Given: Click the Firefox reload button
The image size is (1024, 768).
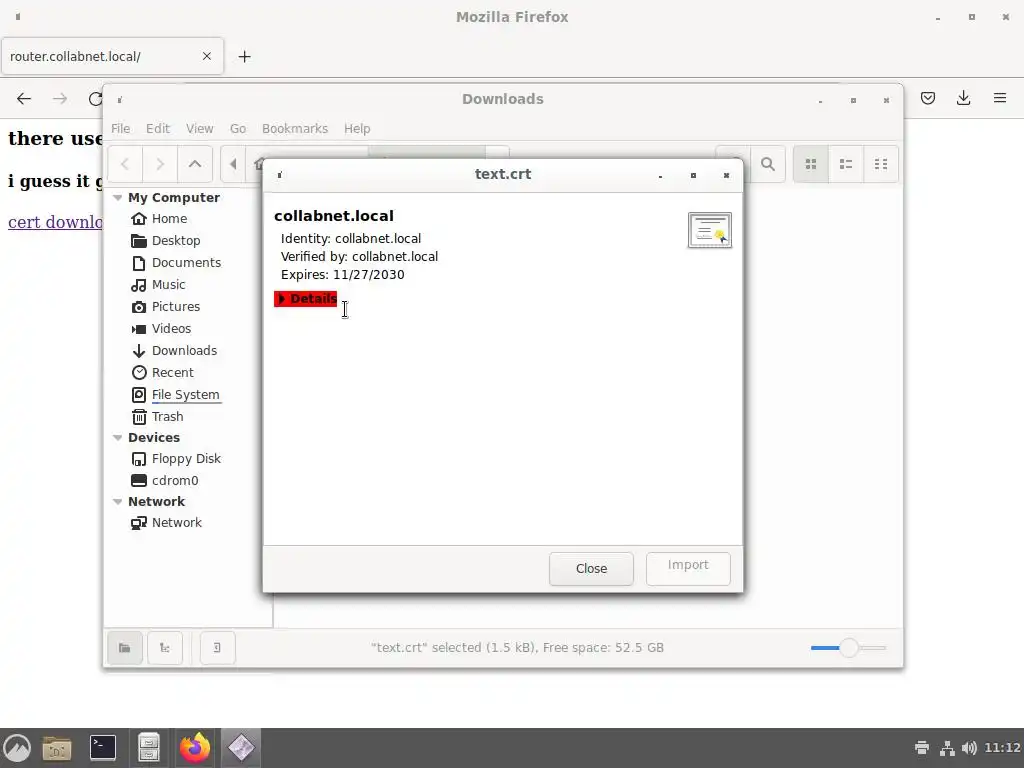Looking at the screenshot, I should tap(95, 99).
